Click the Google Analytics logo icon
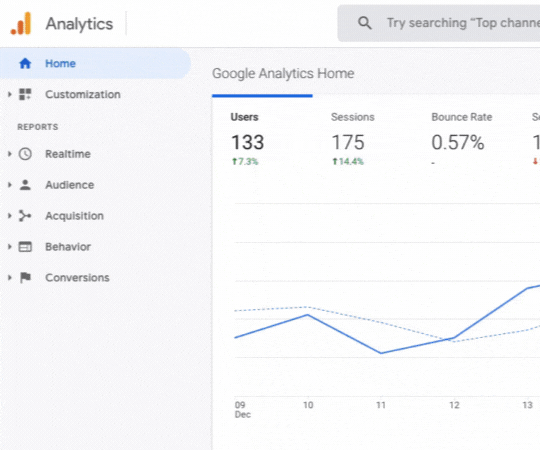The width and height of the screenshot is (540, 450). click(x=21, y=24)
